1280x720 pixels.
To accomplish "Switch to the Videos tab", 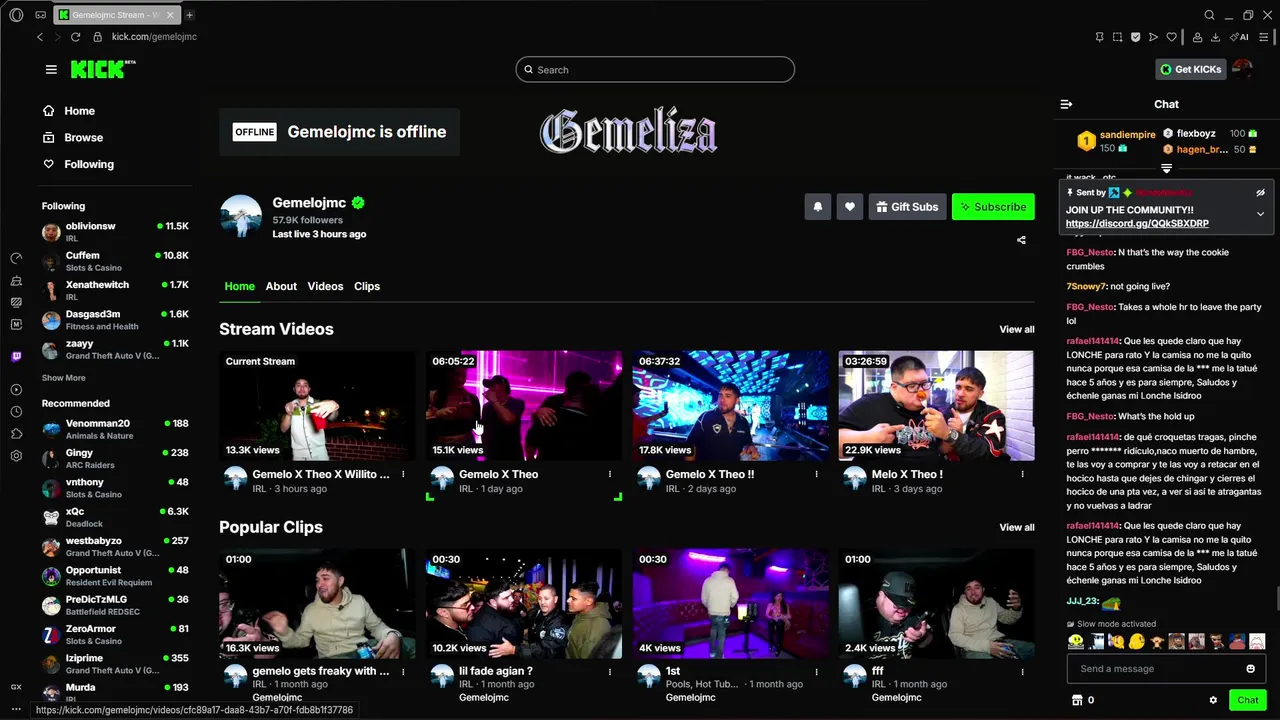I will pos(325,286).
